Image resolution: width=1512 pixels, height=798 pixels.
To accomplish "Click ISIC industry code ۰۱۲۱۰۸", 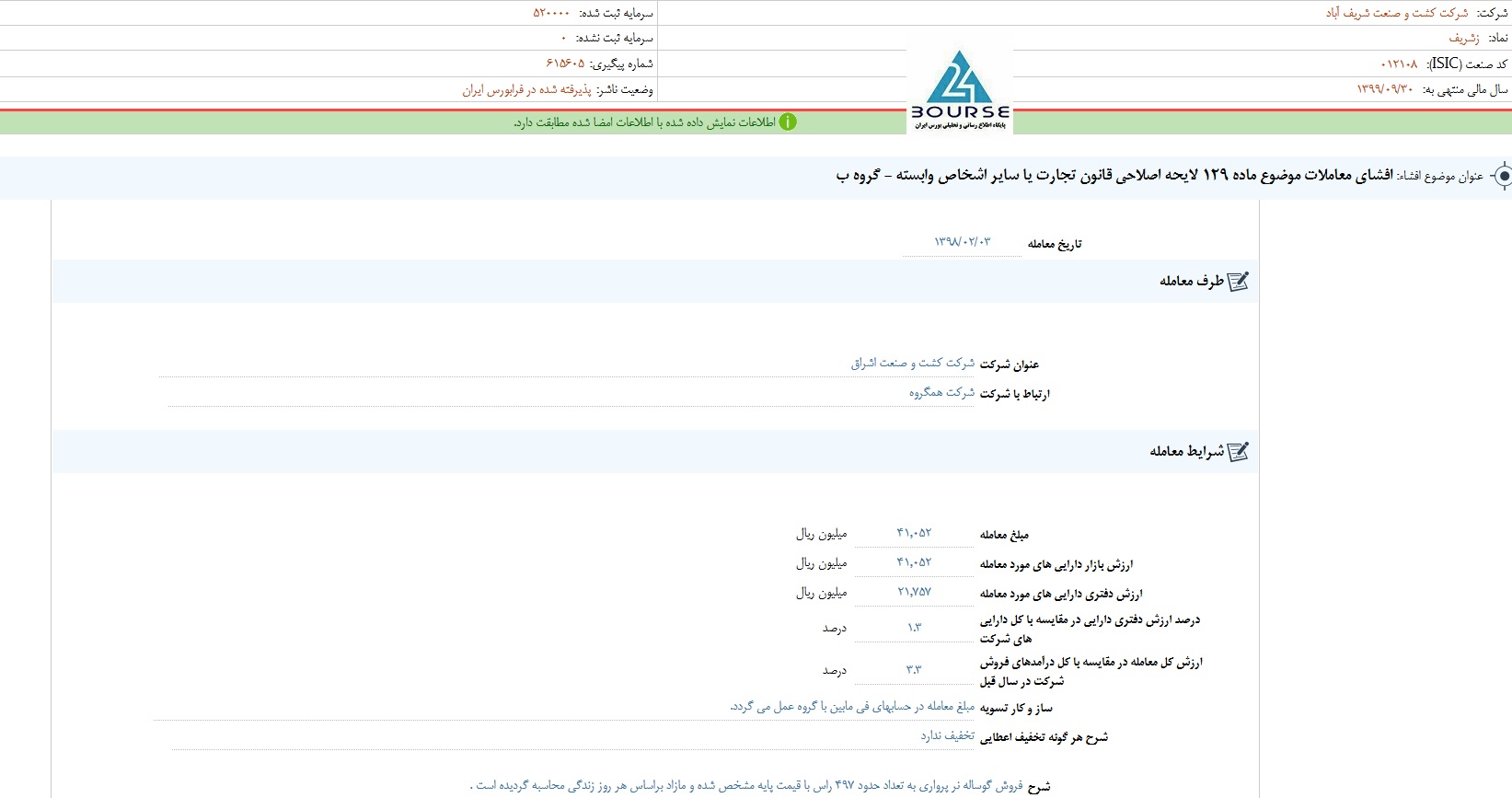I will 1399,64.
